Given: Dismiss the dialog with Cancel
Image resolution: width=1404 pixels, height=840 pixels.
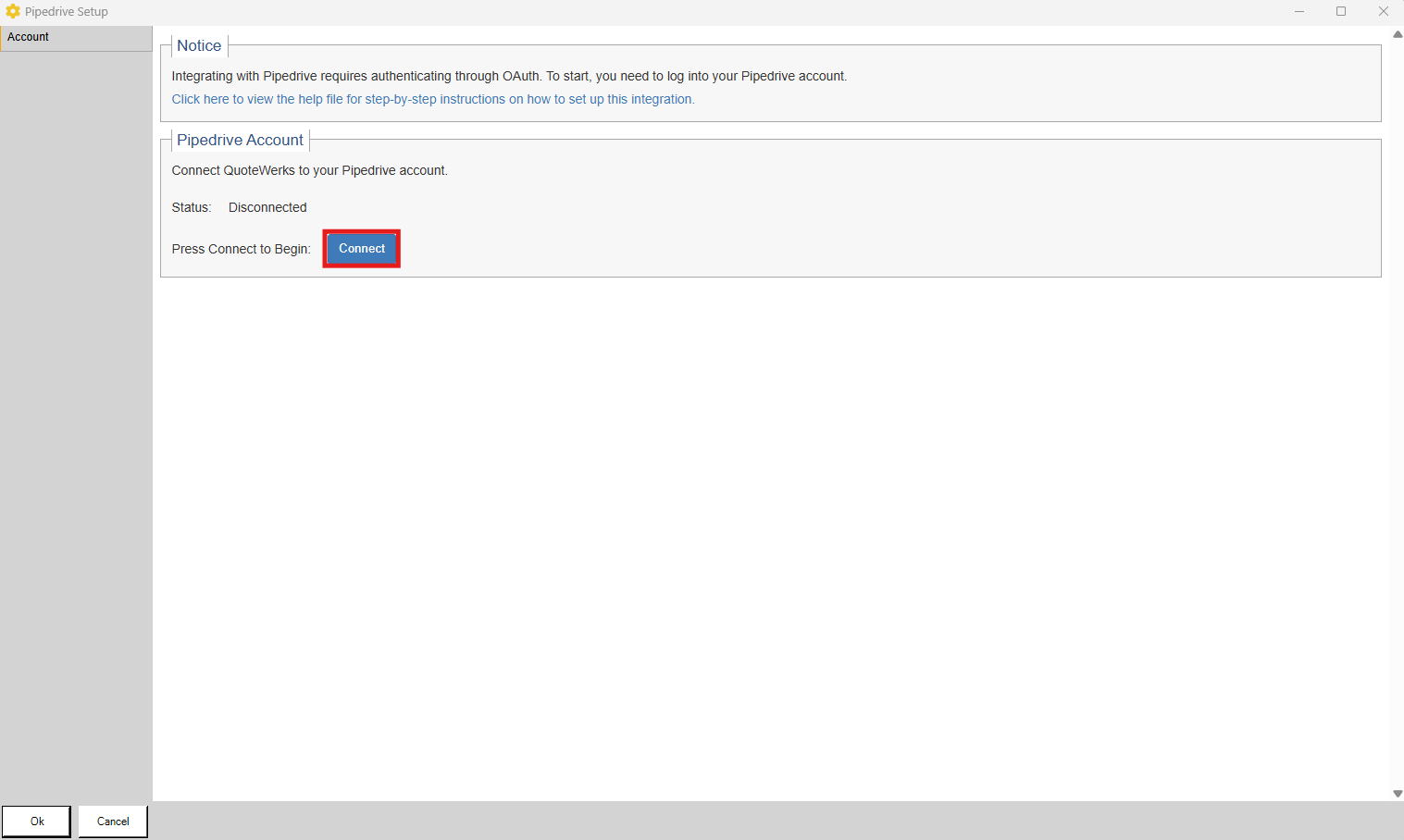Looking at the screenshot, I should click(113, 821).
